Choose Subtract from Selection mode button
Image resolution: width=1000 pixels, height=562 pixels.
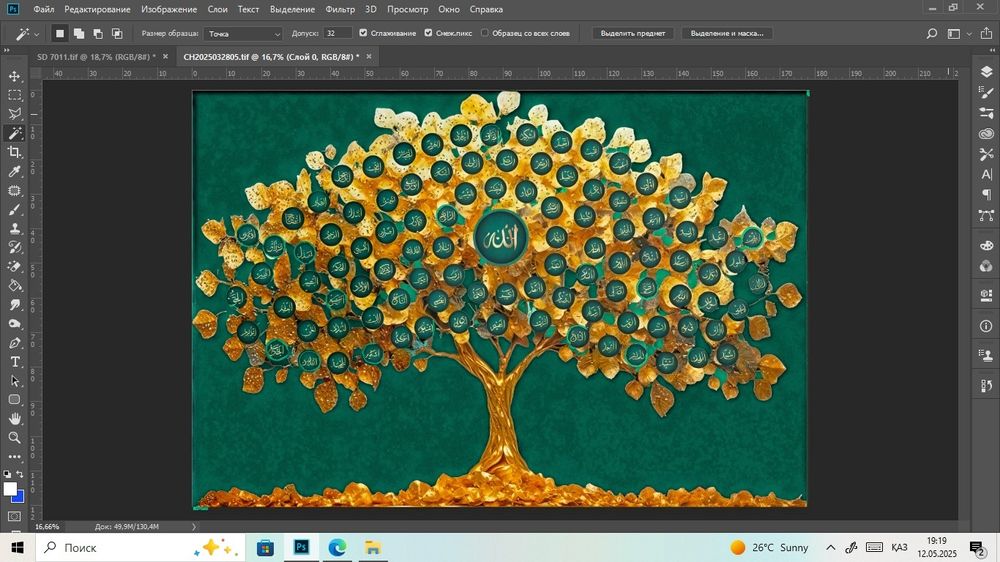[98, 33]
